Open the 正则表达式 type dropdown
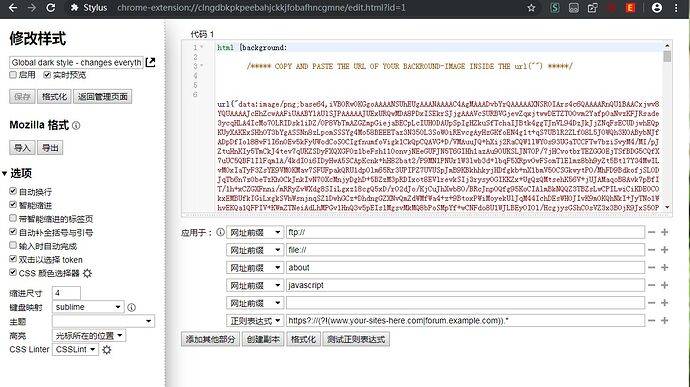Viewport: 690px width, 387px height. click(x=255, y=321)
